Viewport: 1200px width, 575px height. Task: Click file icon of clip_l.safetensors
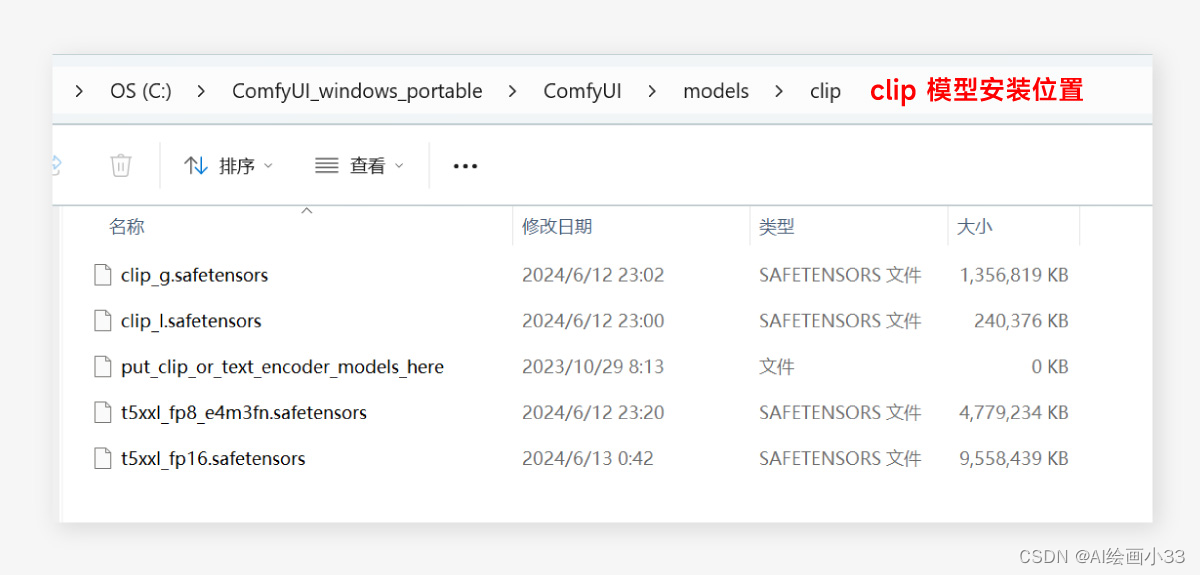[x=102, y=321]
